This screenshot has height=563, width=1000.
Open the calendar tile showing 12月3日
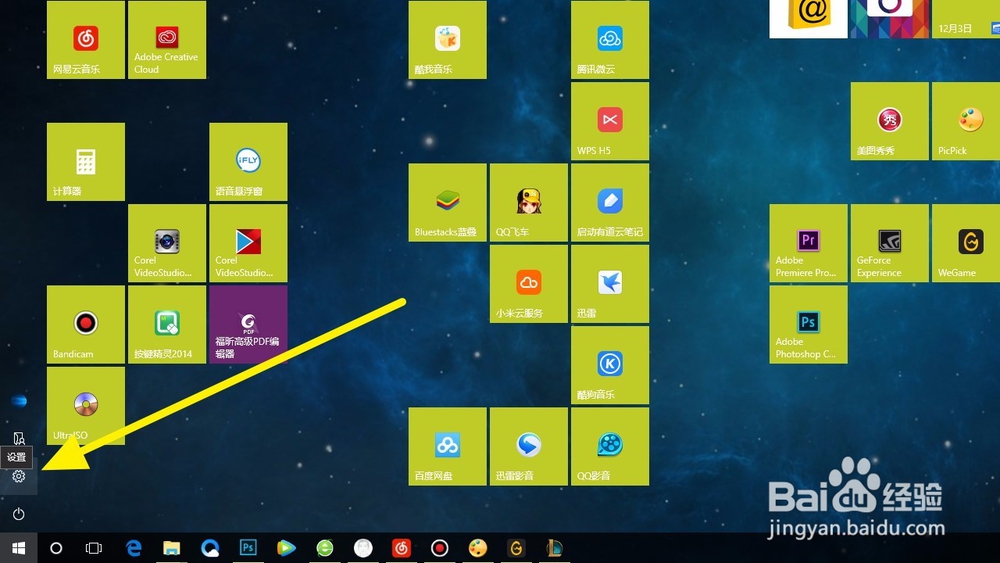pyautogui.click(x=966, y=19)
